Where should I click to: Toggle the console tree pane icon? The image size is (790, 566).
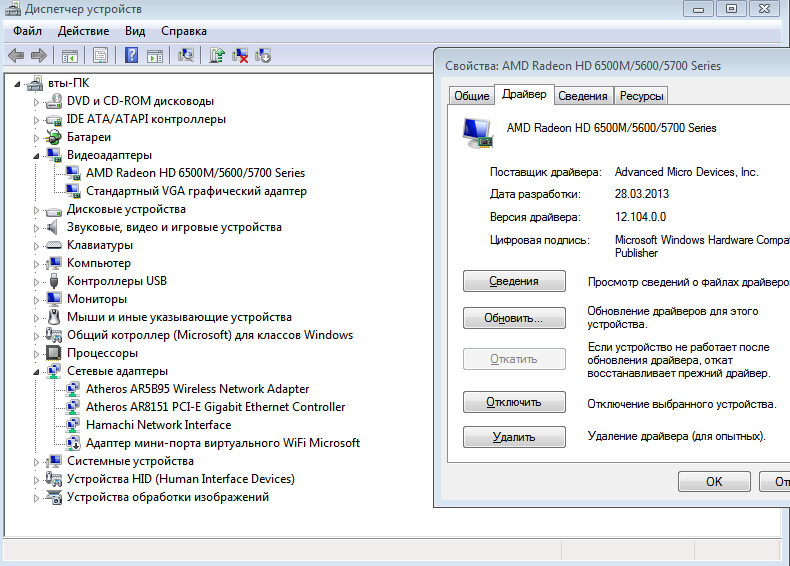(x=70, y=55)
